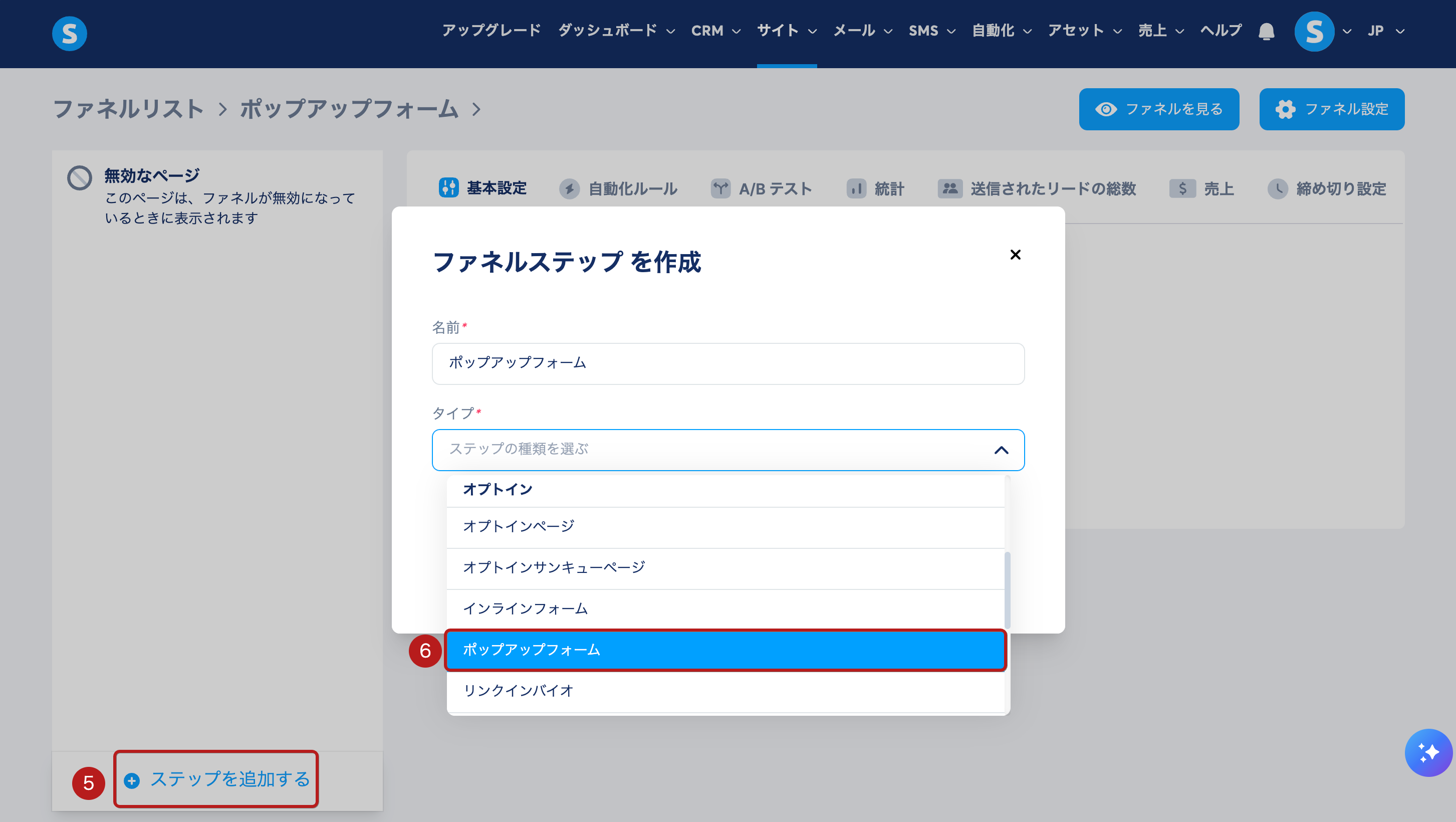Viewport: 1456px width, 822px height.
Task: Select ポップアップフォーム from type list
Action: click(725, 650)
